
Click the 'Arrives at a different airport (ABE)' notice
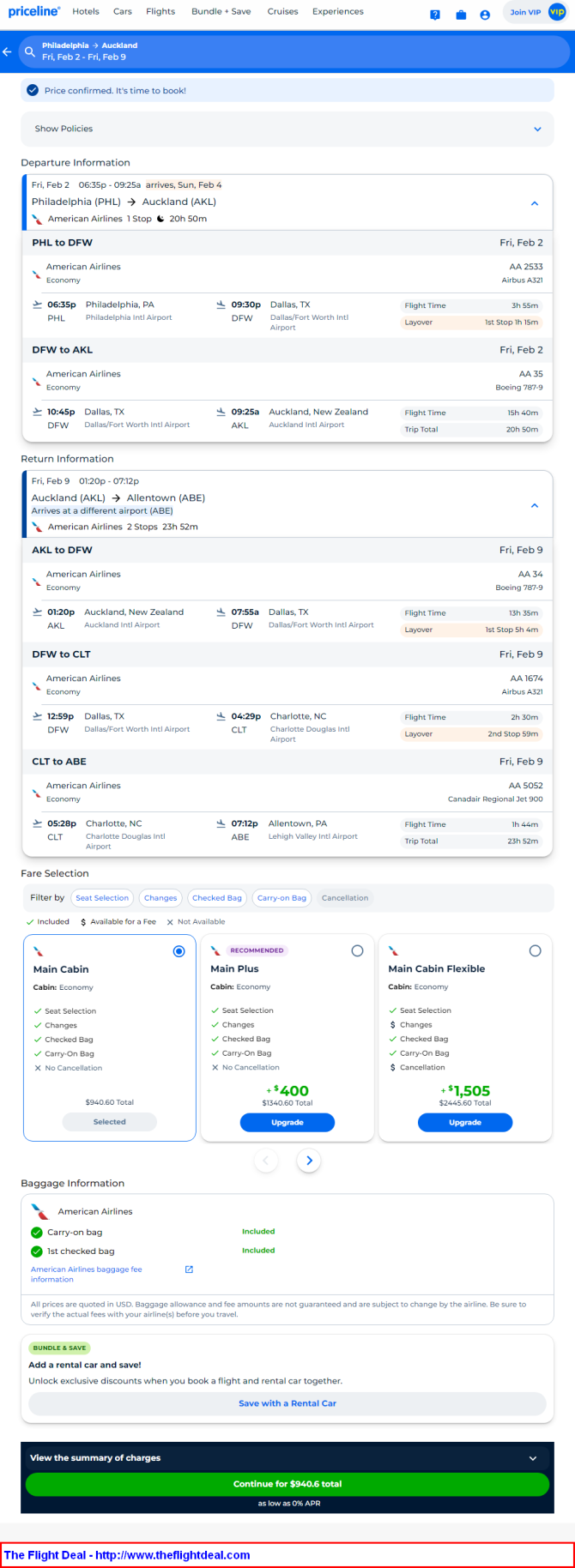tap(102, 510)
